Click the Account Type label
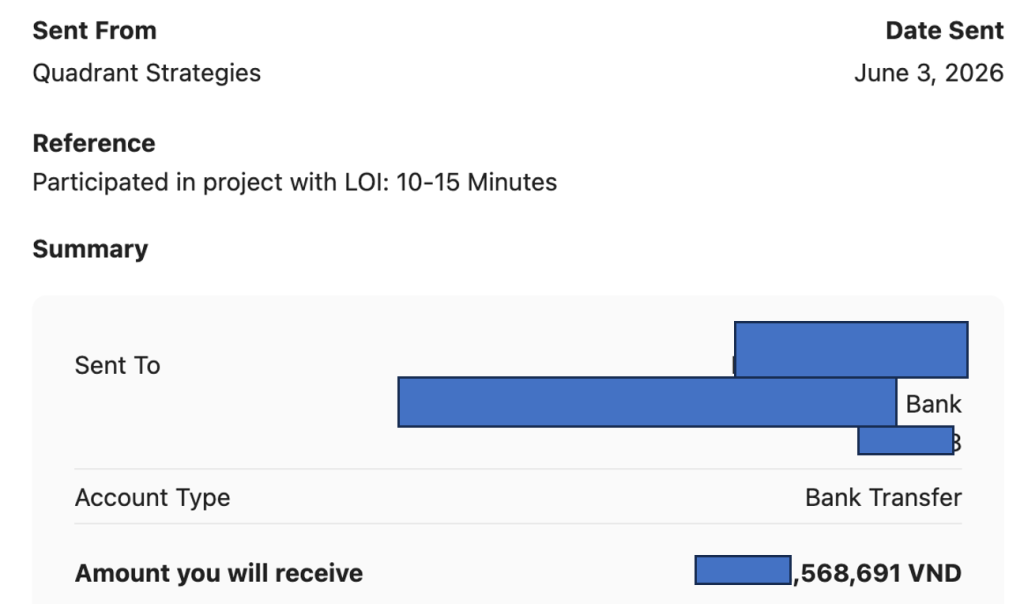The image size is (1024, 604). coord(153,498)
